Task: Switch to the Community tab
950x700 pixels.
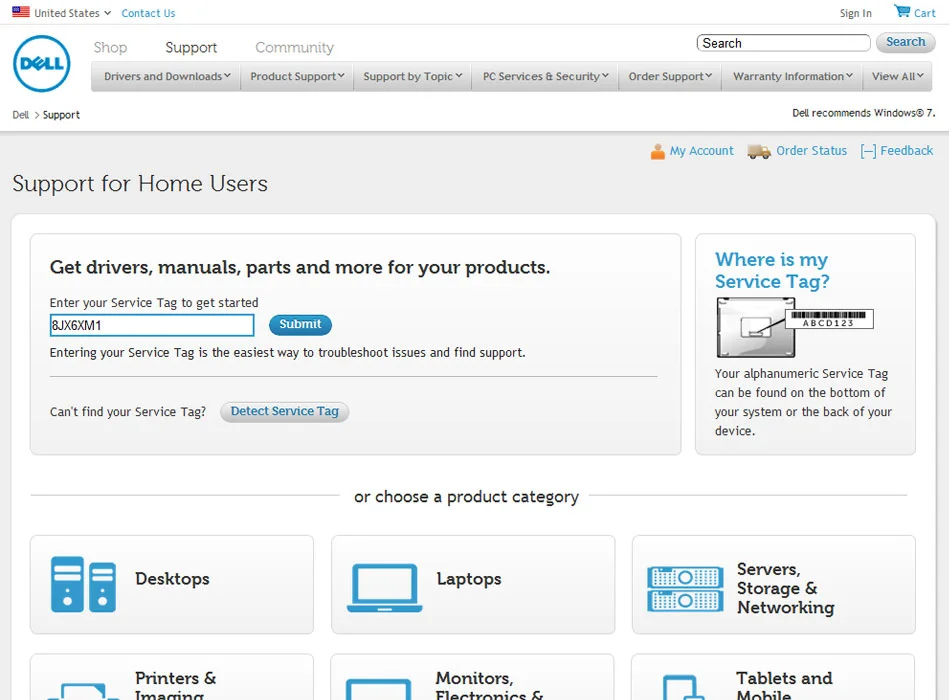Action: pos(294,47)
